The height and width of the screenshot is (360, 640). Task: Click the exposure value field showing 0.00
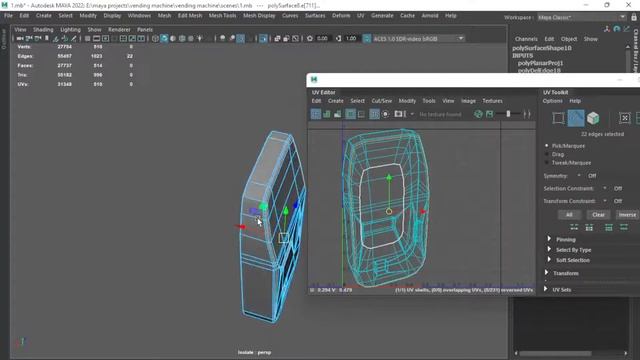pyautogui.click(x=322, y=39)
